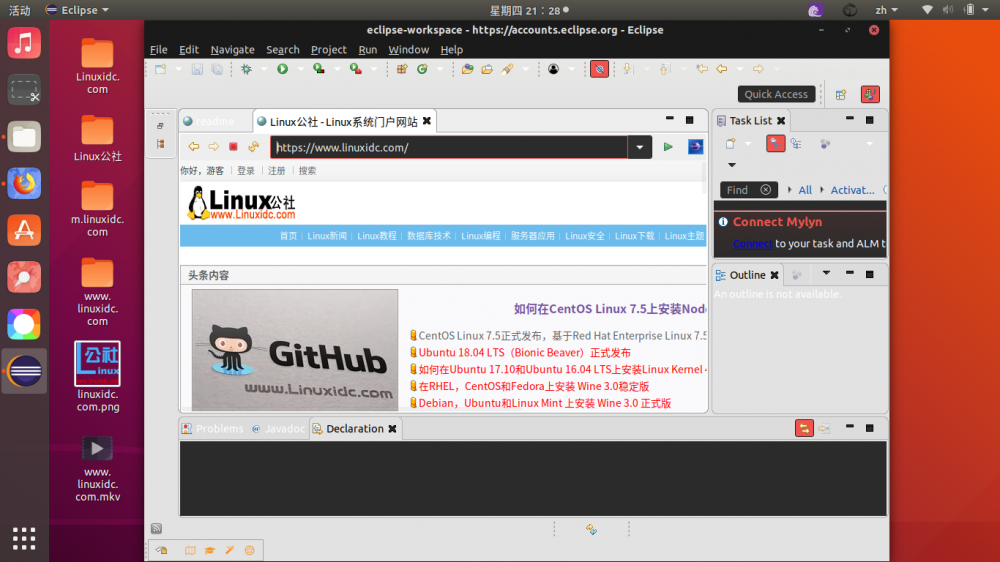Click the URL address input field
The width and height of the screenshot is (1000, 562).
tap(449, 147)
